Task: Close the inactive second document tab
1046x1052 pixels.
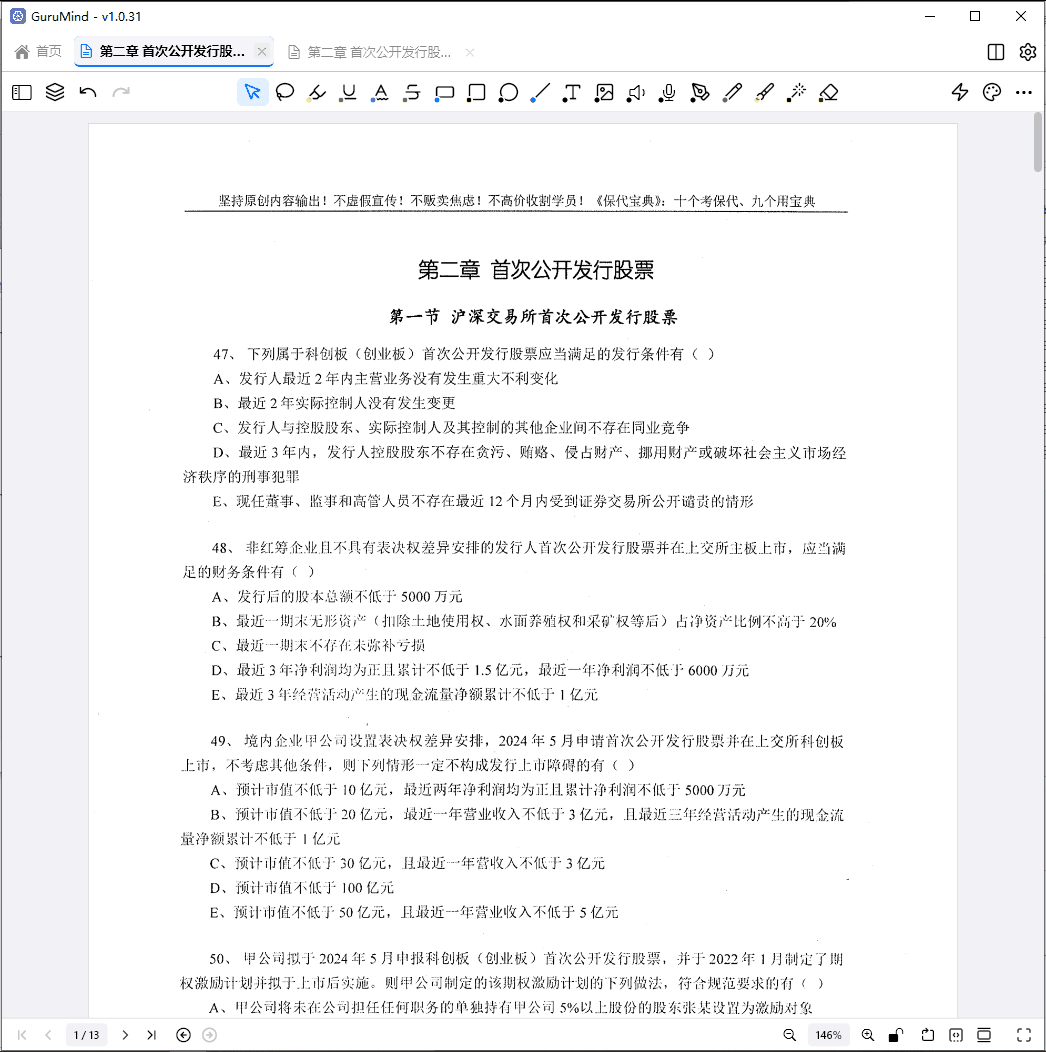Action: point(470,52)
